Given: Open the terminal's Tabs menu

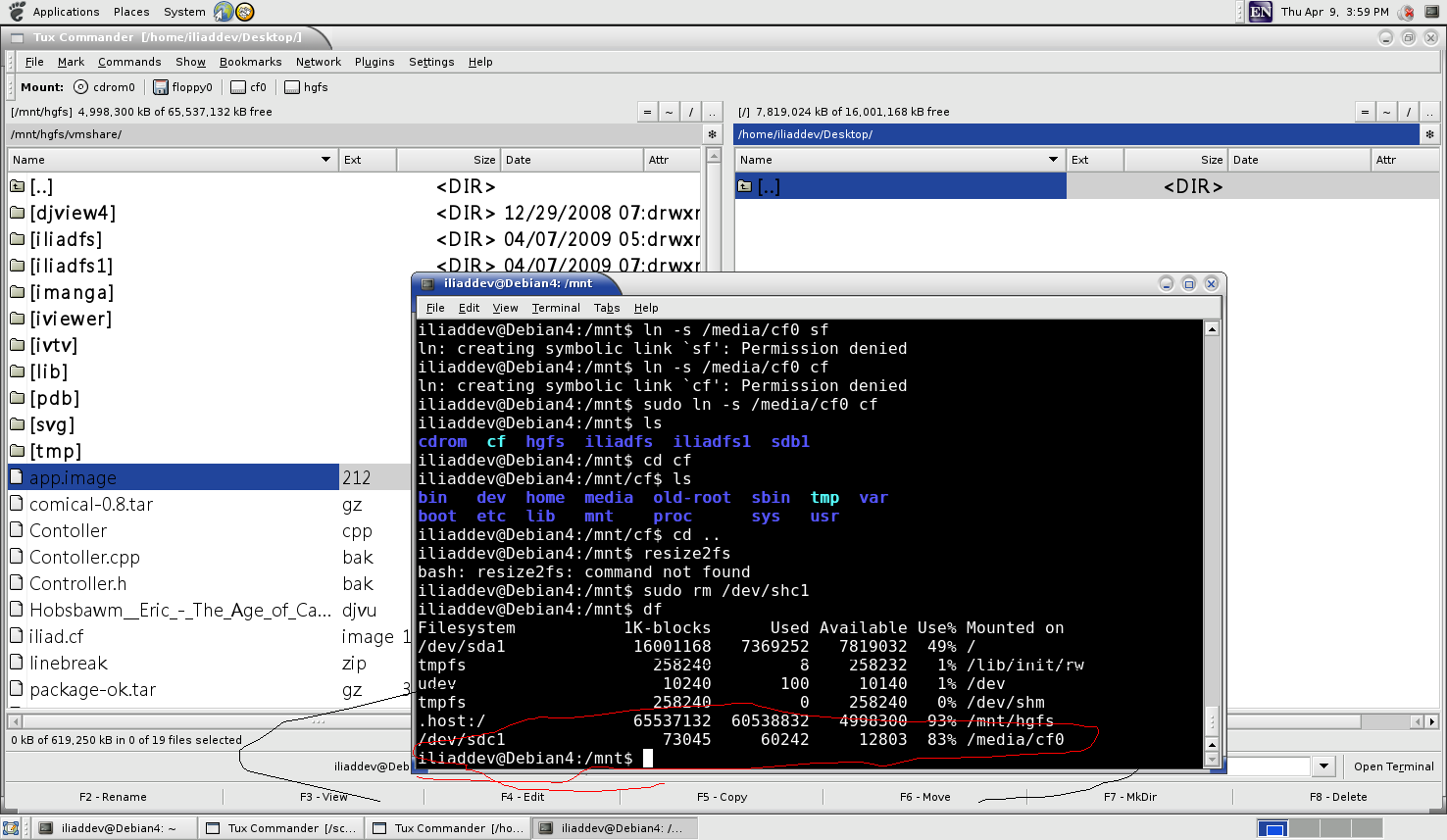Looking at the screenshot, I should [x=607, y=308].
